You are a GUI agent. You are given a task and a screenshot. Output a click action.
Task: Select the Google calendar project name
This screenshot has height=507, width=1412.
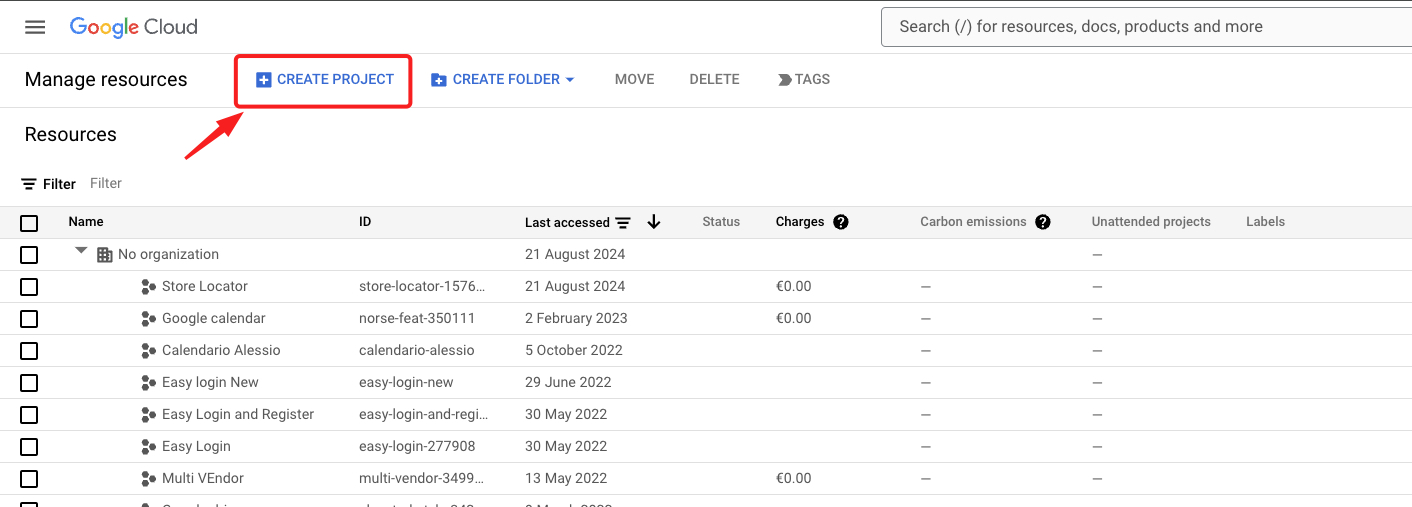point(214,319)
